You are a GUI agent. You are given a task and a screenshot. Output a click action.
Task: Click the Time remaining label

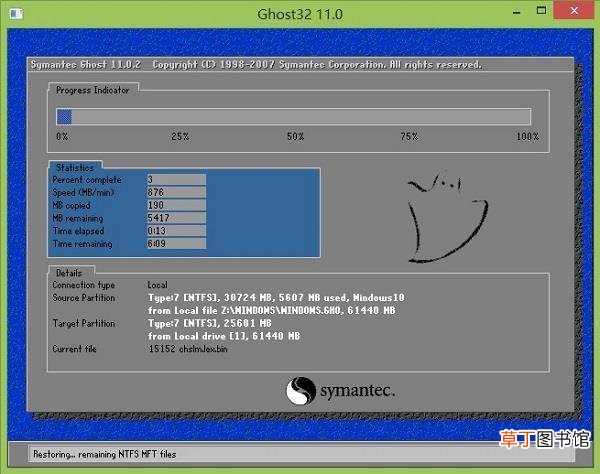(83, 244)
